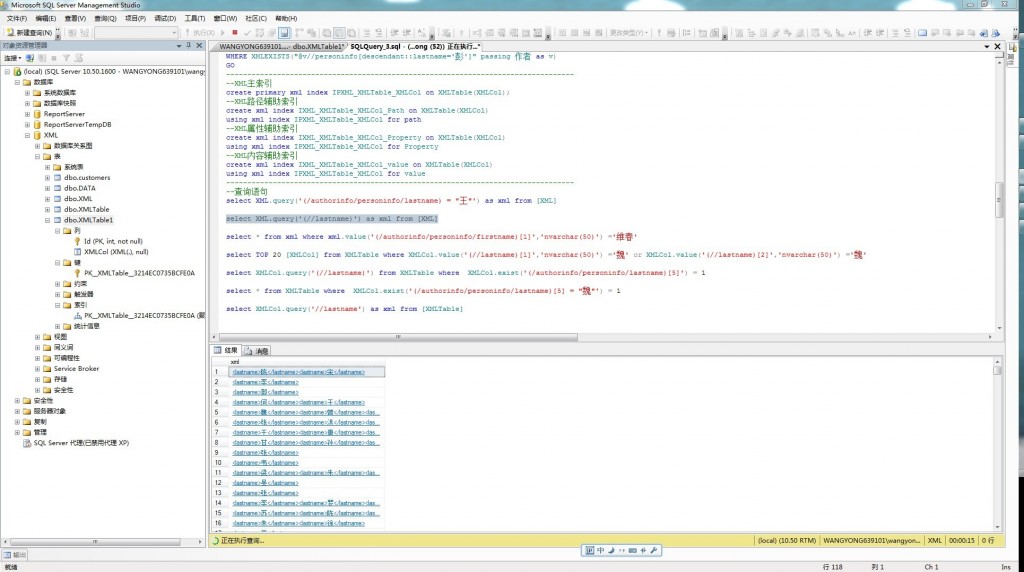
Task: Click the parse checkmark icon next to stop
Action: [247, 33]
